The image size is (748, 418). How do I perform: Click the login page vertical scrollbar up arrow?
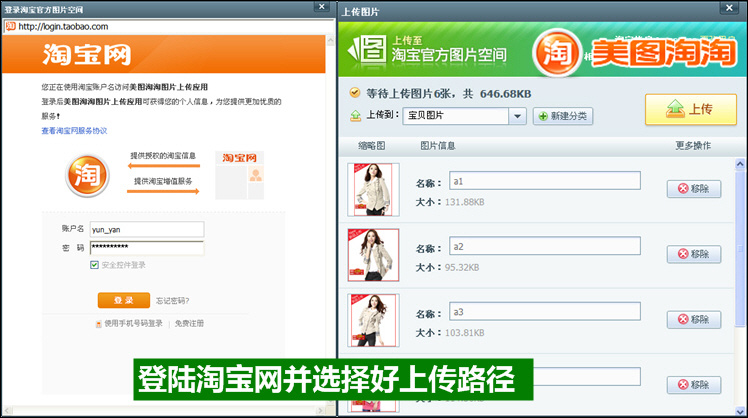331,40
